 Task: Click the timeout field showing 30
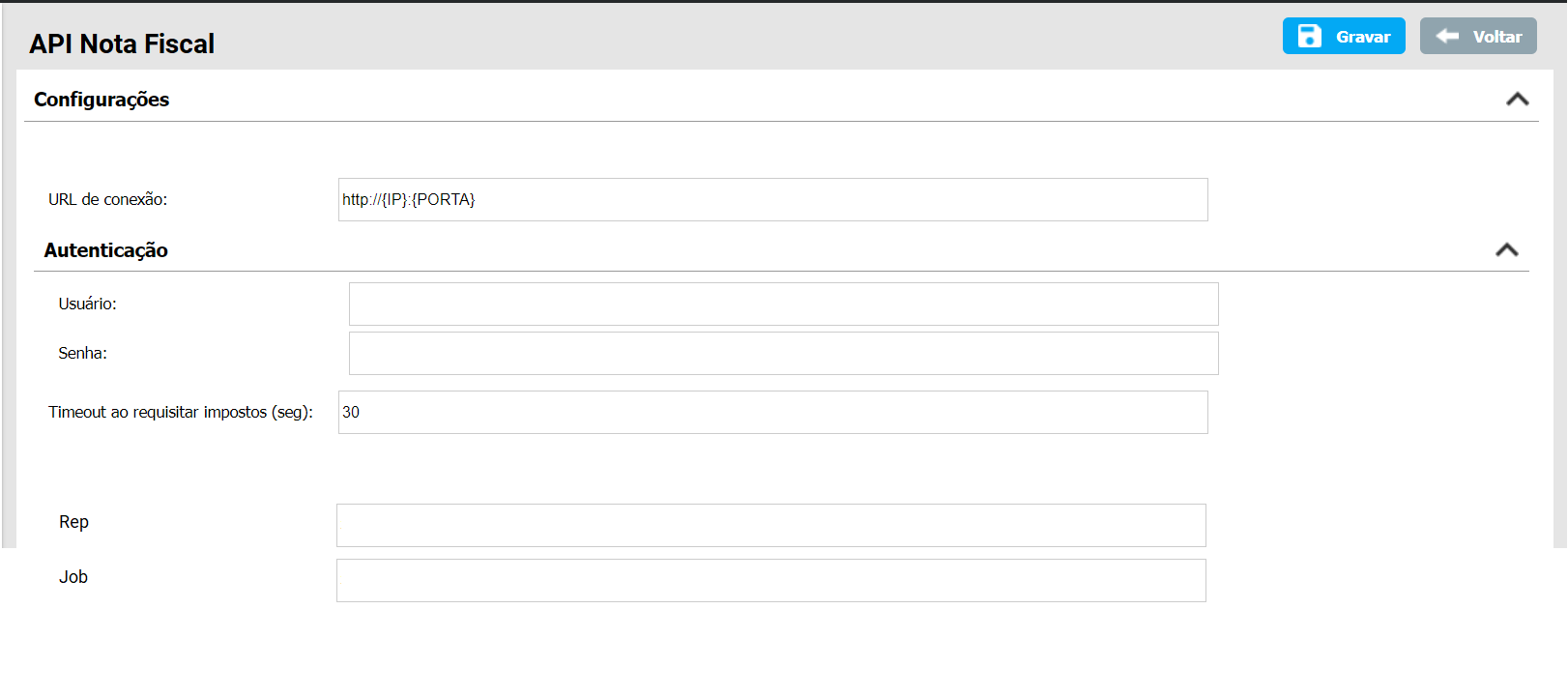772,413
